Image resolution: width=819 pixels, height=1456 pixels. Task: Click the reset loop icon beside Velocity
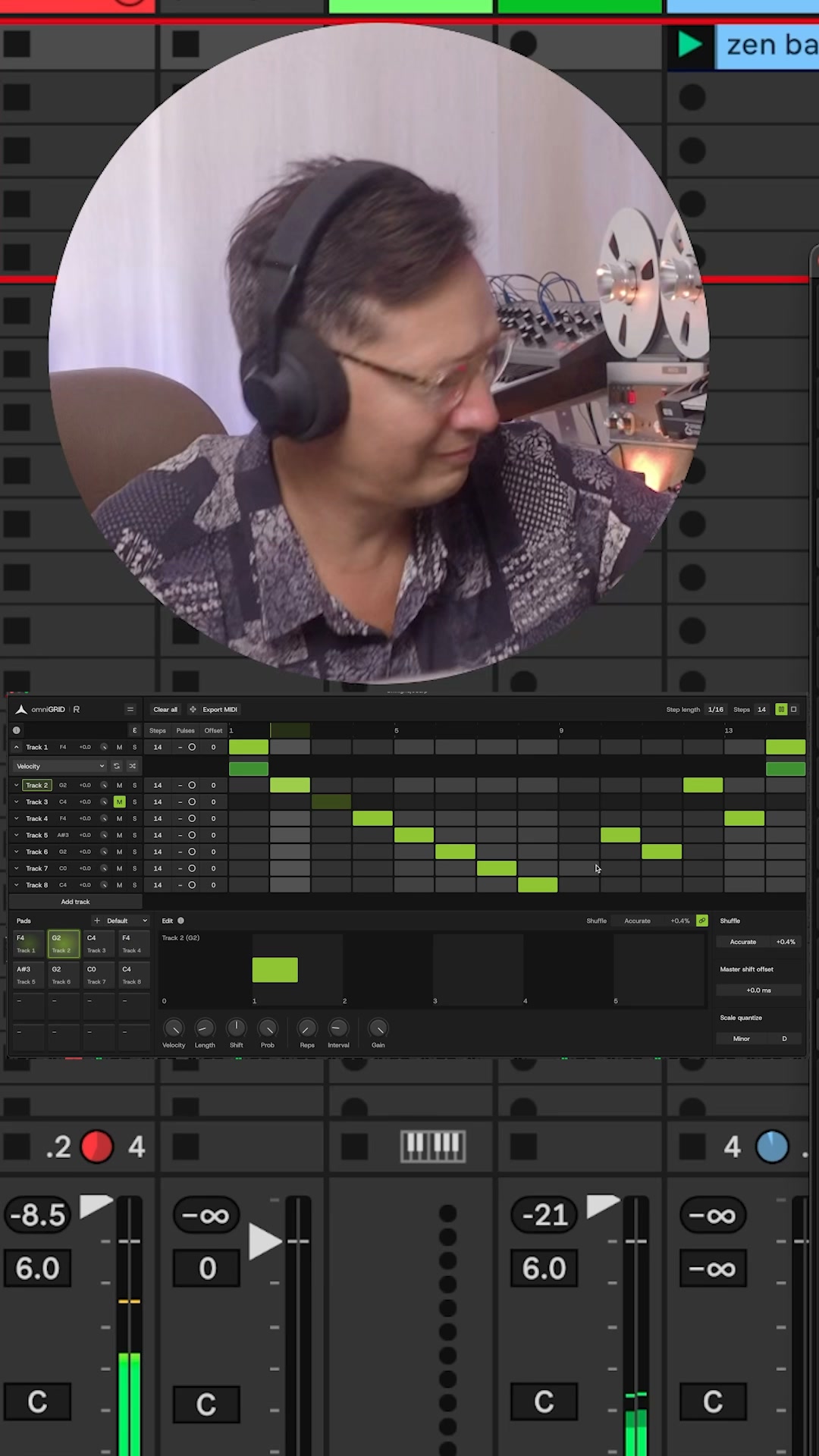point(117,766)
